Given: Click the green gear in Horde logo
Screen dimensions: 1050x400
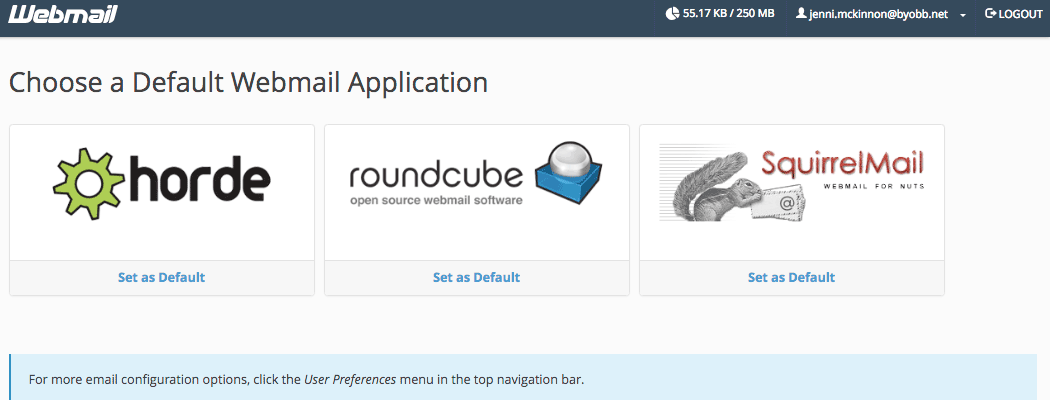Looking at the screenshot, I should tap(88, 182).
